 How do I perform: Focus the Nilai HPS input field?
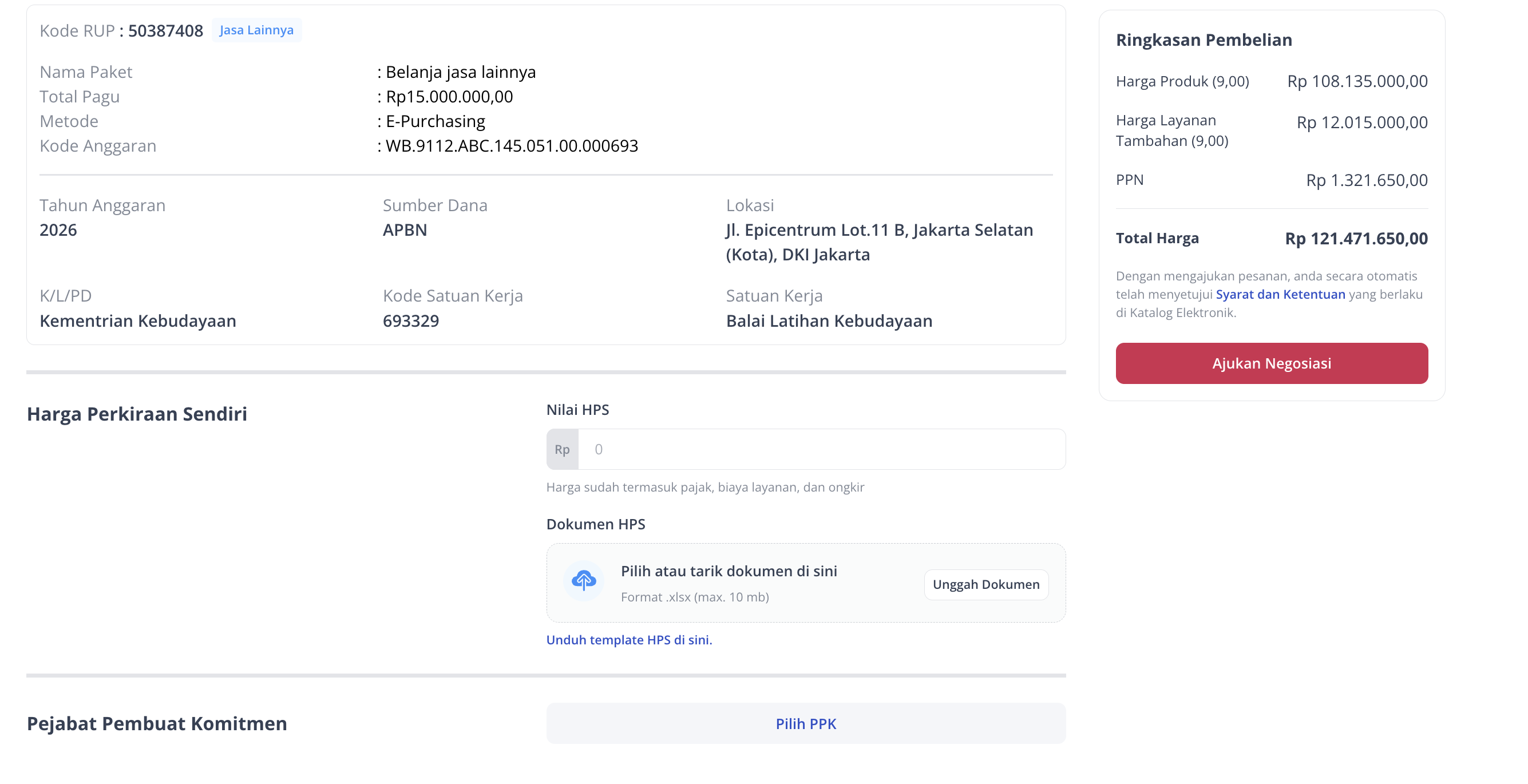click(x=822, y=450)
